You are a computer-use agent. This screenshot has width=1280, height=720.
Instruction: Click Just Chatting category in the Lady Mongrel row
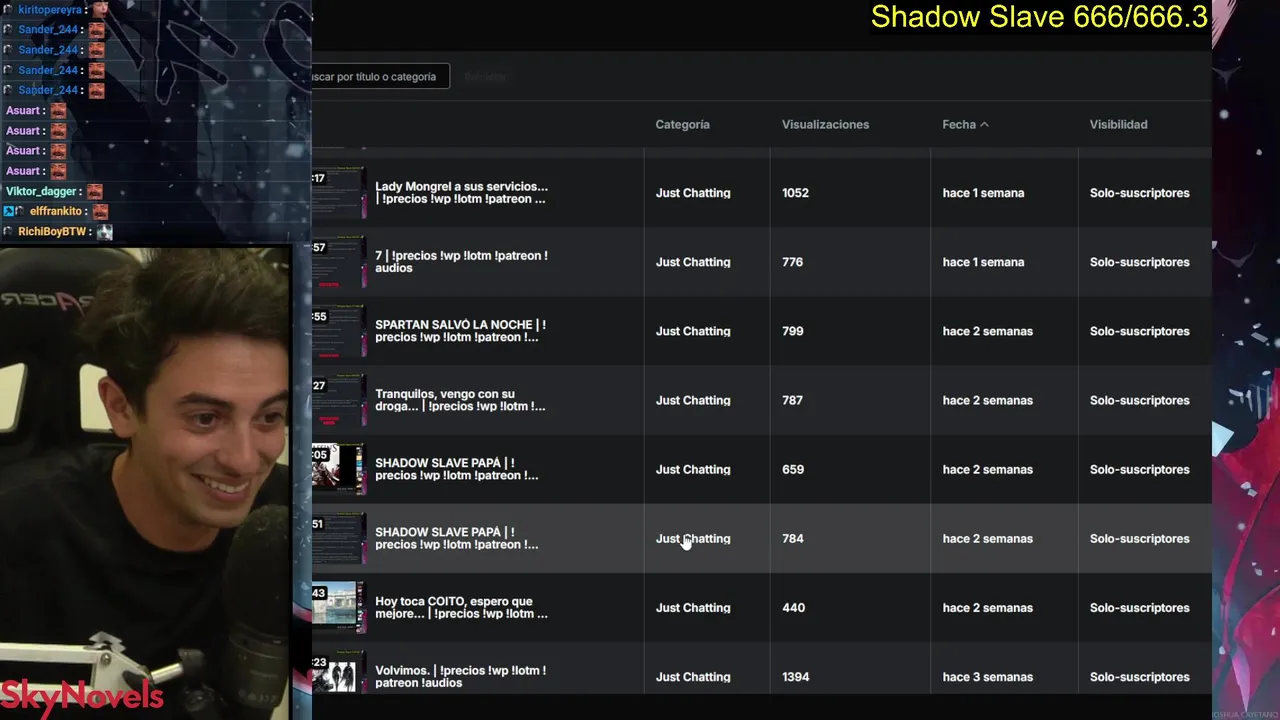coord(693,193)
